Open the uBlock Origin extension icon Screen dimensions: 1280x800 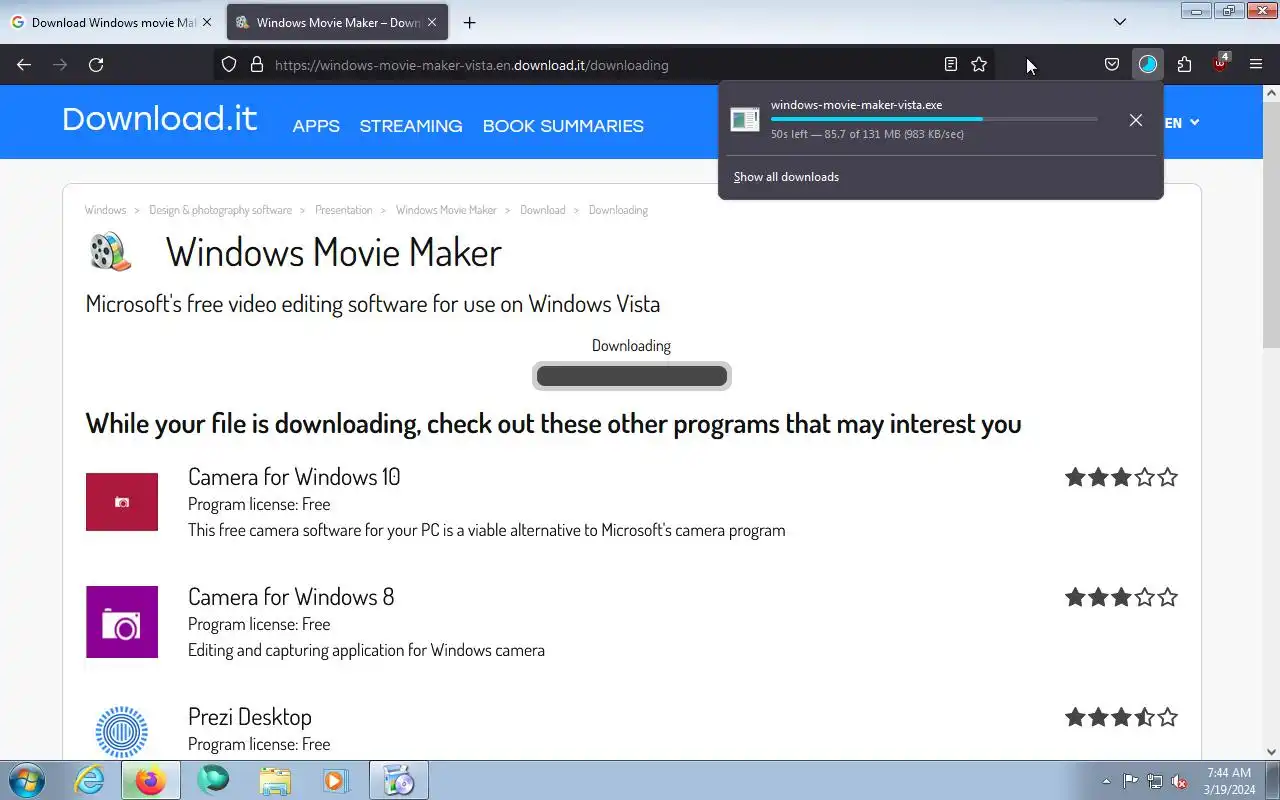point(1220,65)
